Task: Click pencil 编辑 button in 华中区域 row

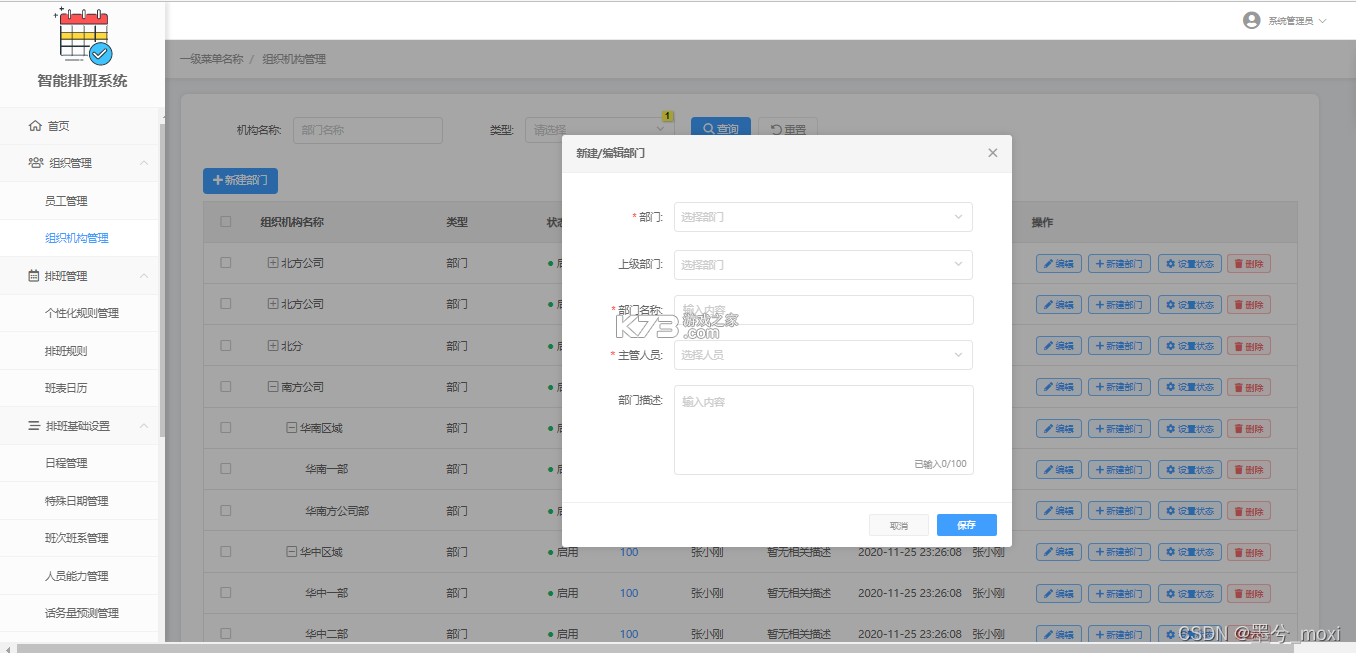Action: (1058, 552)
